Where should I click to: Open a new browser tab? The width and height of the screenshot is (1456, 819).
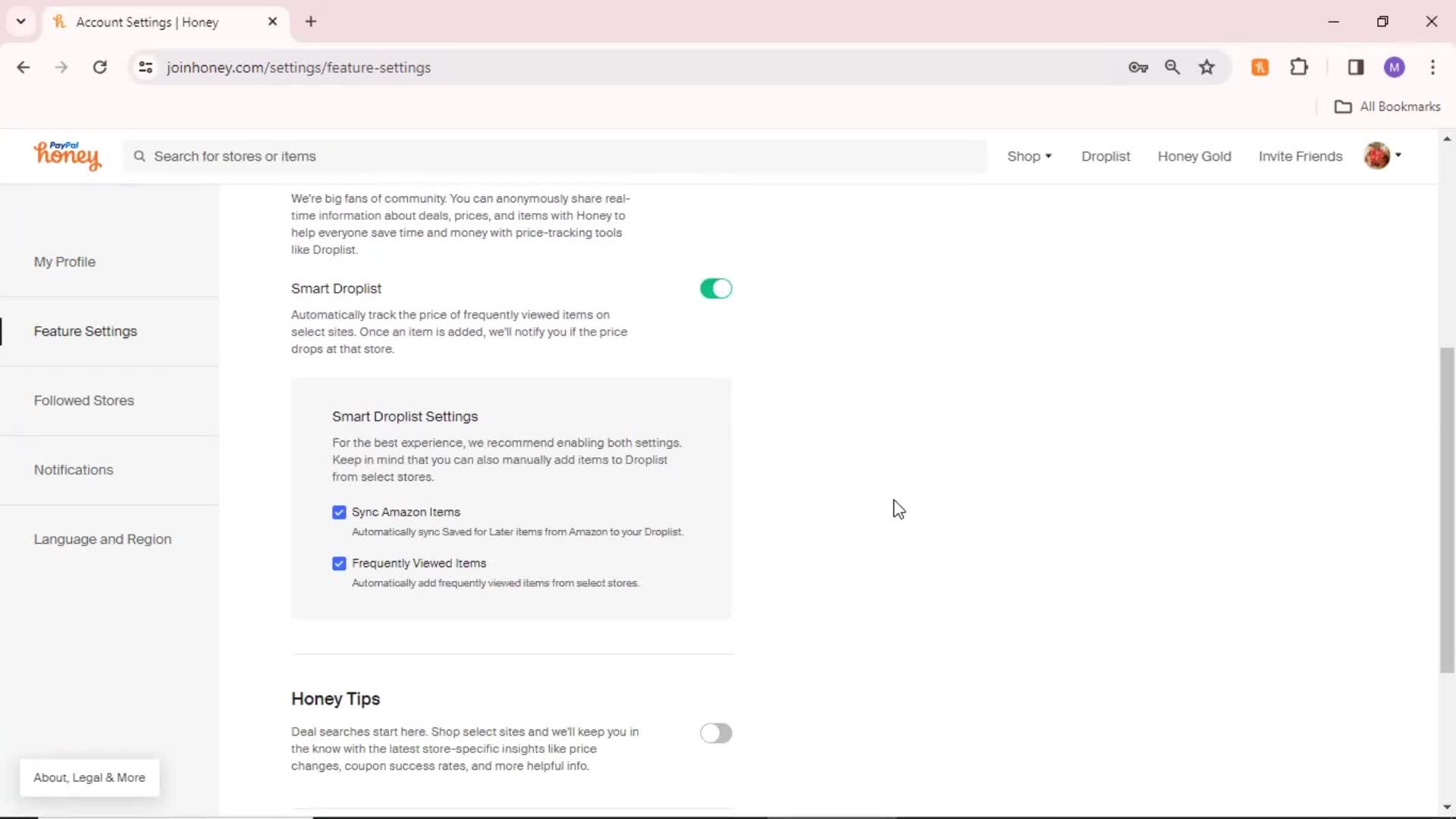(311, 22)
